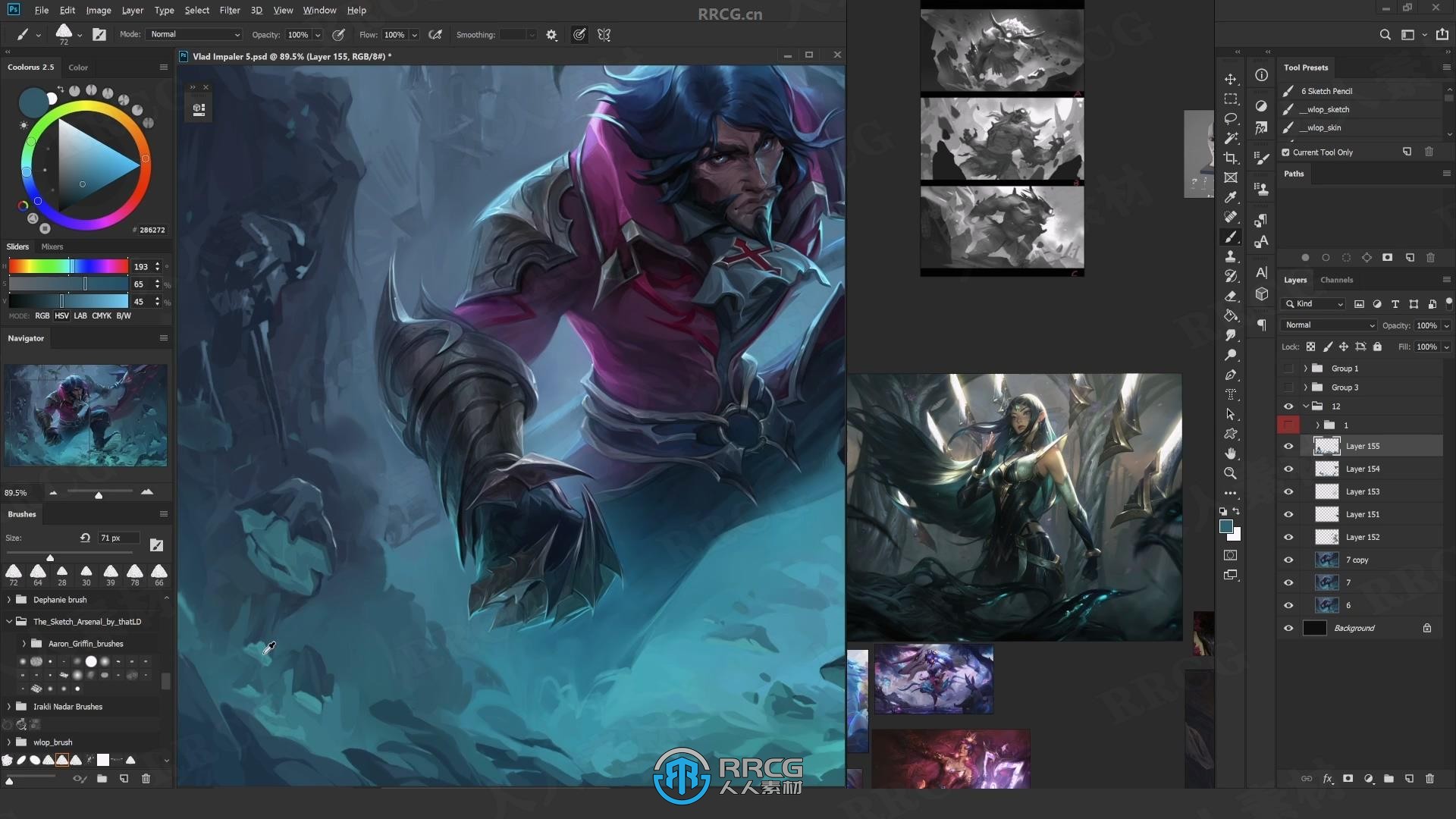The image size is (1456, 819).
Task: Uncheck Current Tool Only checkbox
Action: click(x=1286, y=152)
